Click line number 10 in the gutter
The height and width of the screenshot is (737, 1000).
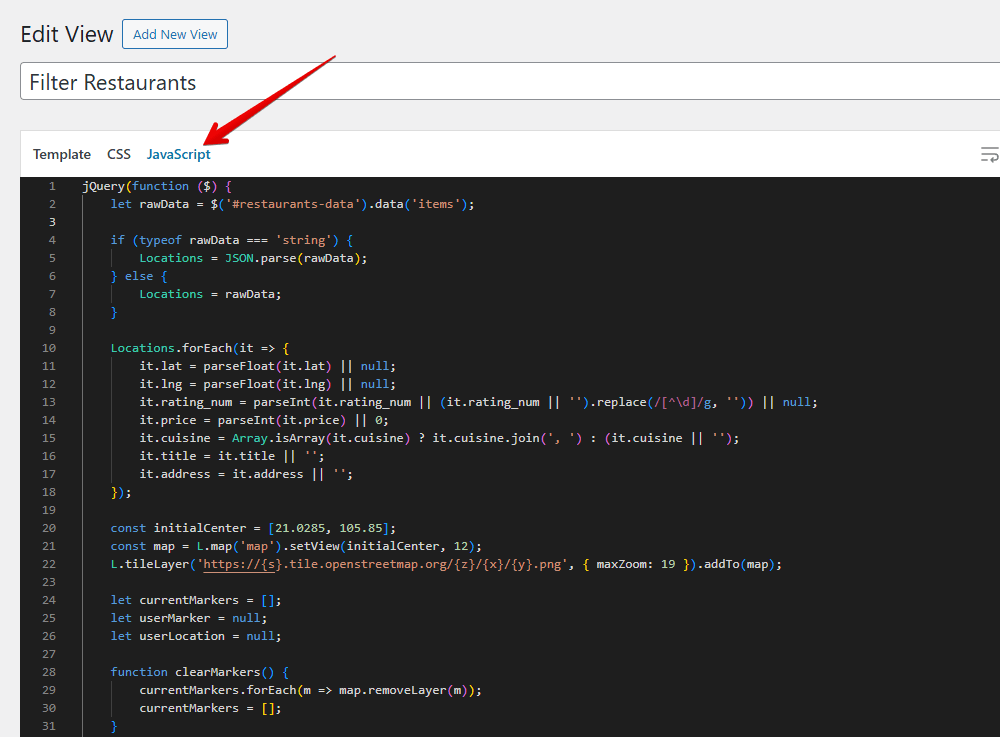pos(48,347)
